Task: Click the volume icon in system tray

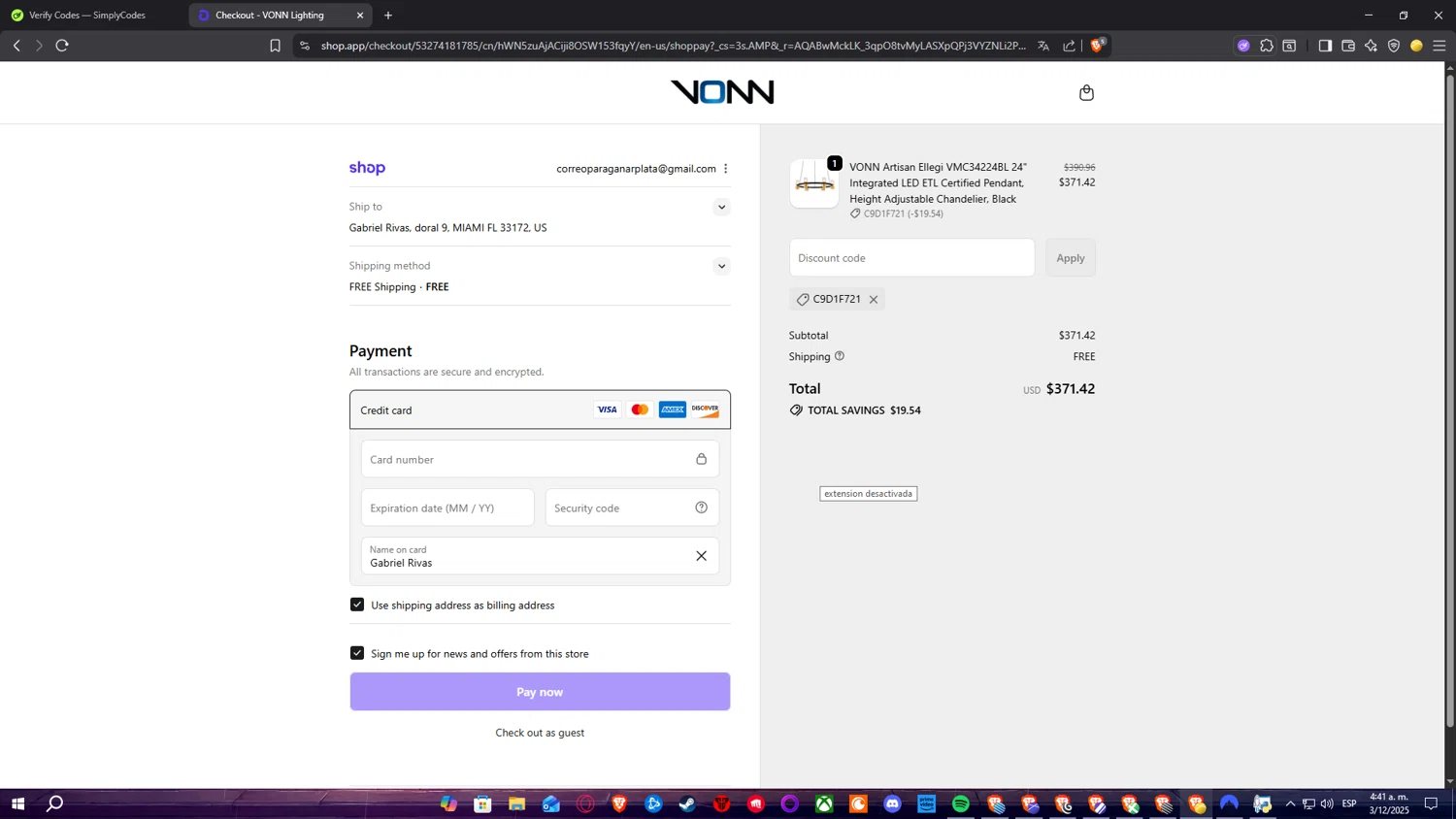Action: pos(1327,803)
